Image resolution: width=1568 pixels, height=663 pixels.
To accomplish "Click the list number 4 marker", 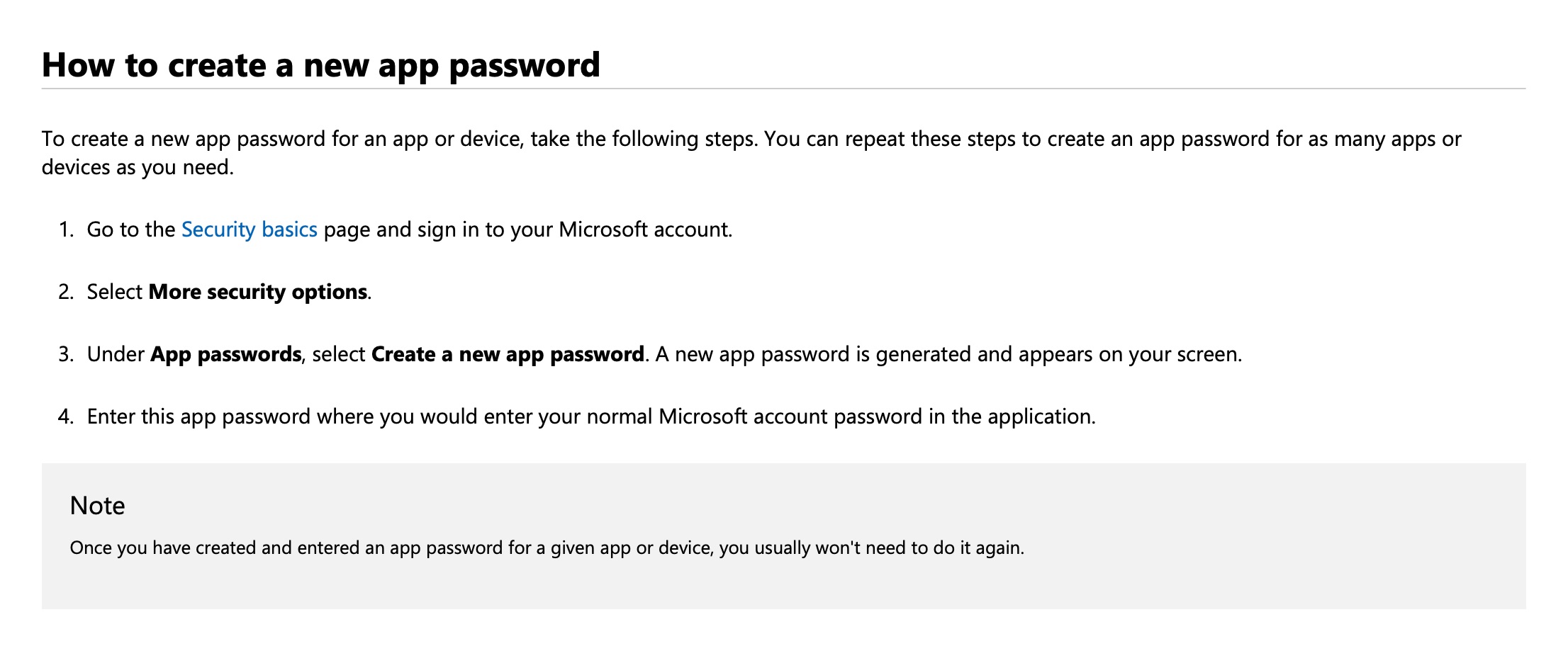I will tap(66, 416).
